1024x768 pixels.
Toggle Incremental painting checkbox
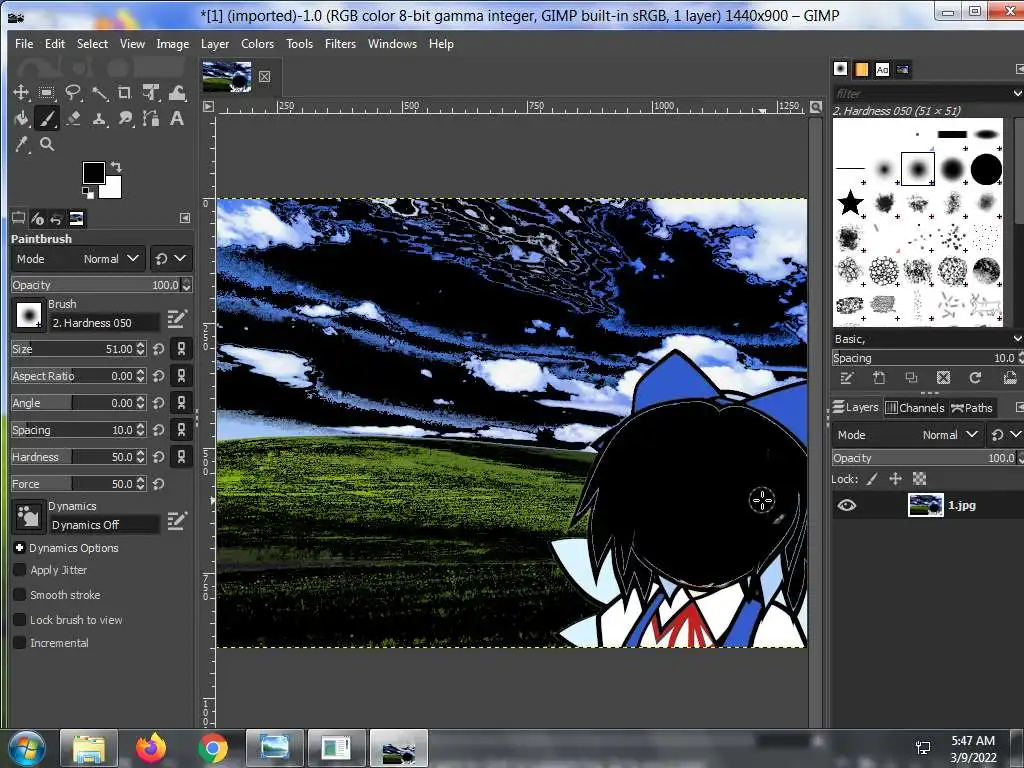[20, 643]
